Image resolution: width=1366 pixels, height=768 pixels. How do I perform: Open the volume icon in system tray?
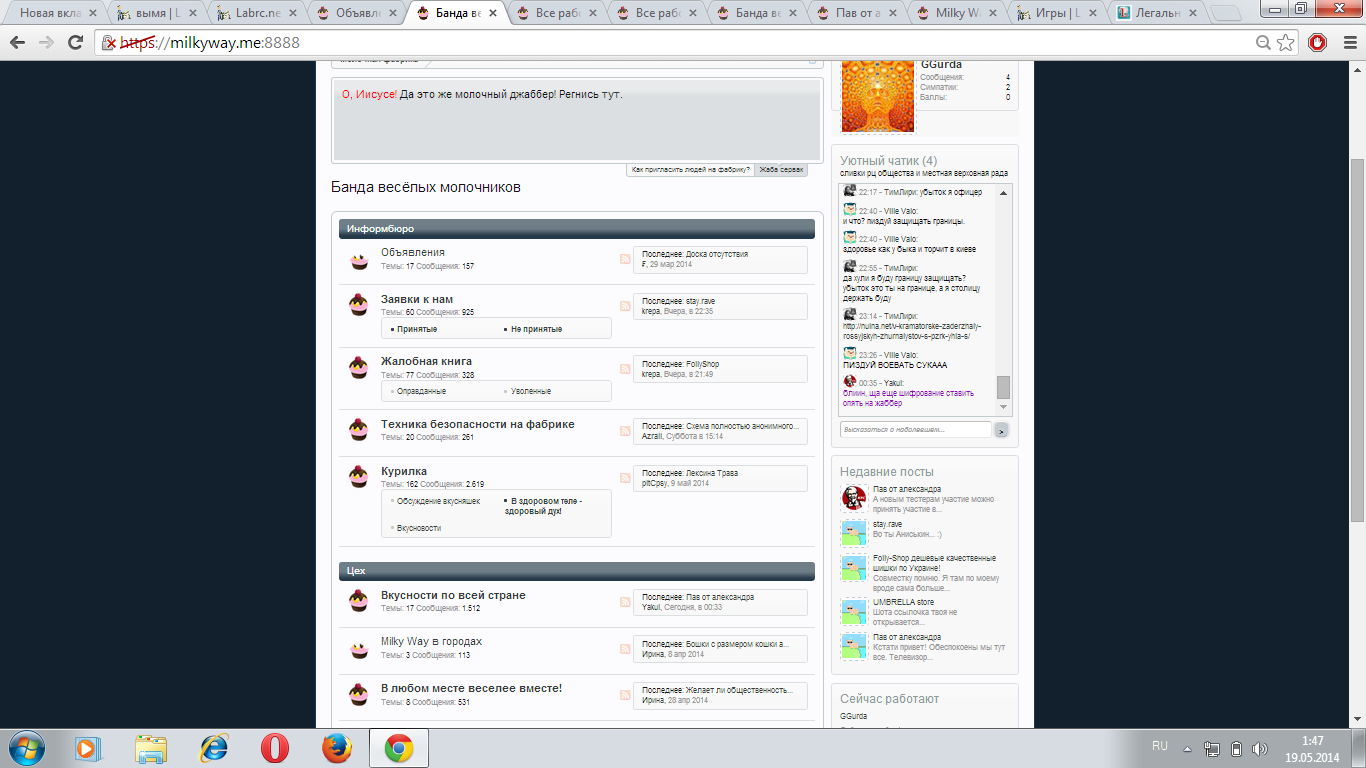tap(1259, 748)
